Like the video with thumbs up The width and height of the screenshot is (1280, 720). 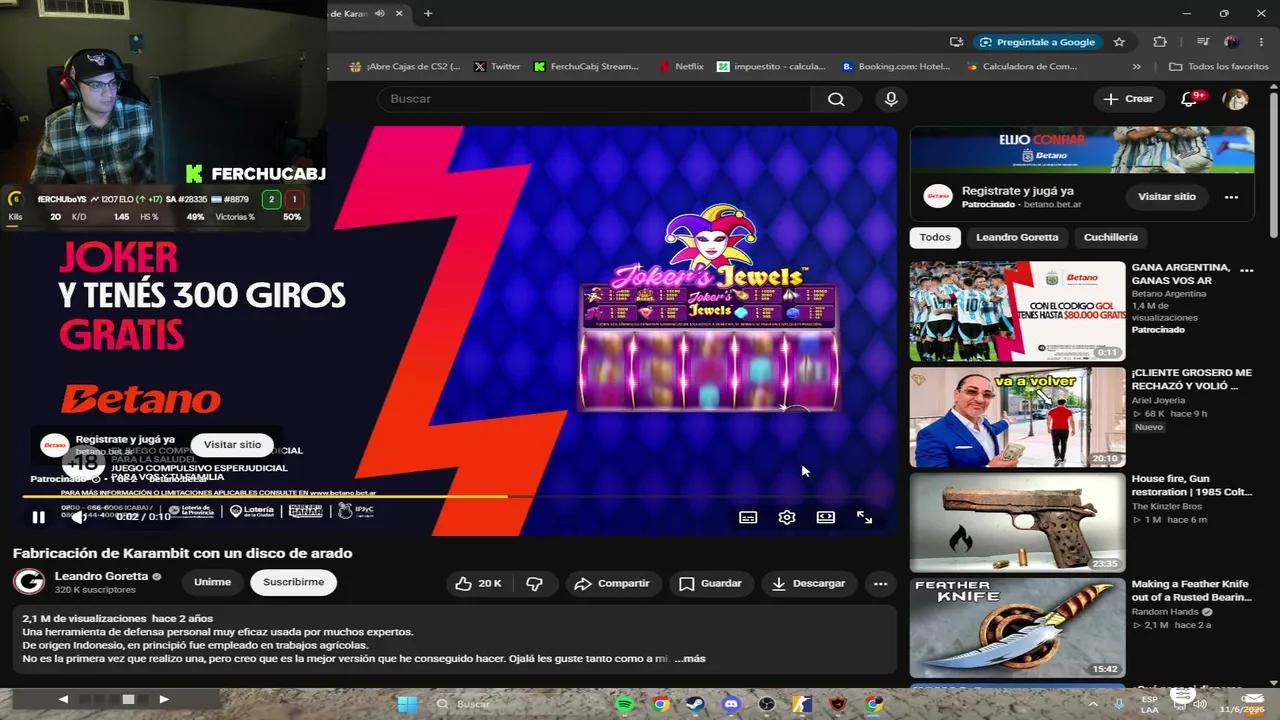[x=478, y=583]
